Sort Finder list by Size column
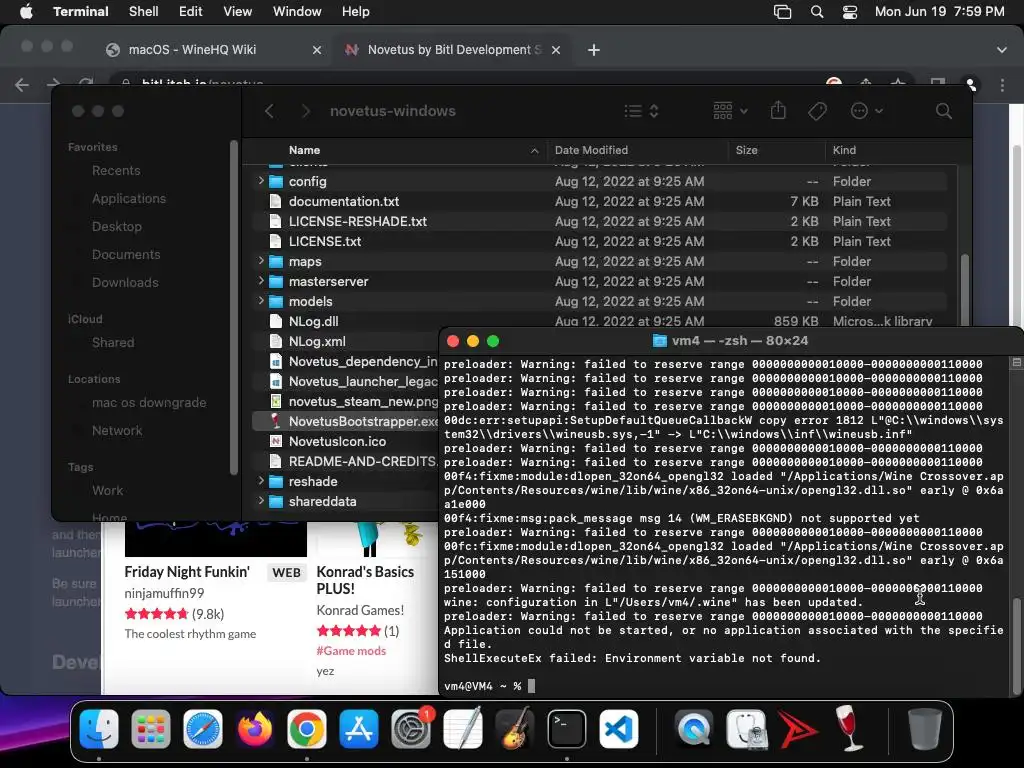1024x768 pixels. point(776,150)
